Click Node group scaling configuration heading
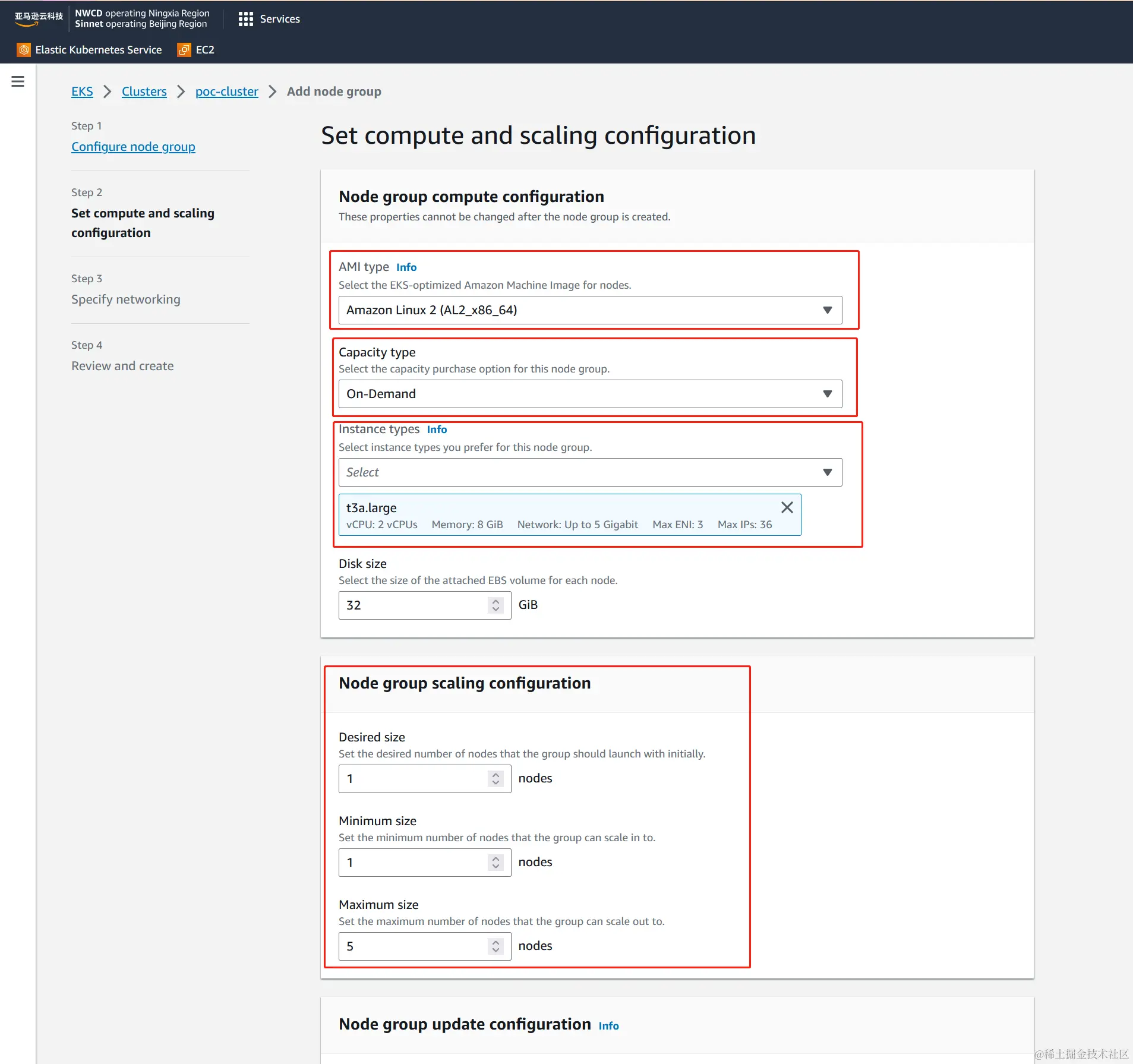The height and width of the screenshot is (1064, 1133). click(465, 683)
